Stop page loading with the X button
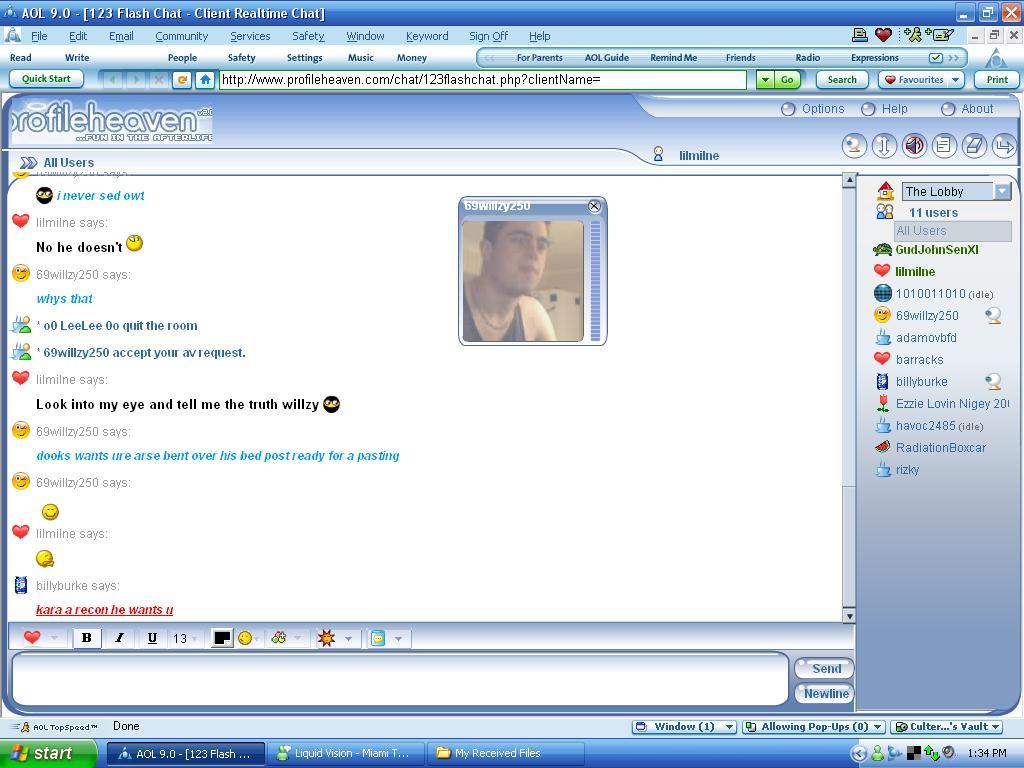This screenshot has width=1024, height=768. click(159, 80)
